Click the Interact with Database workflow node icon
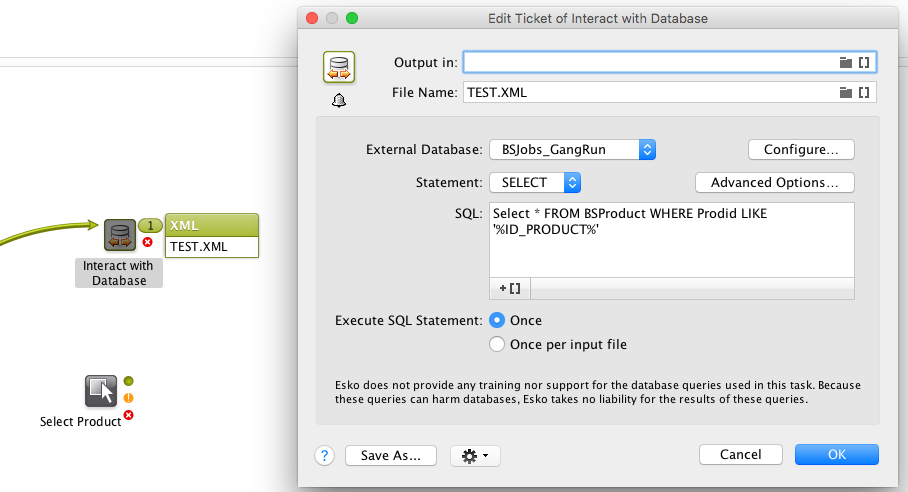 [x=120, y=235]
